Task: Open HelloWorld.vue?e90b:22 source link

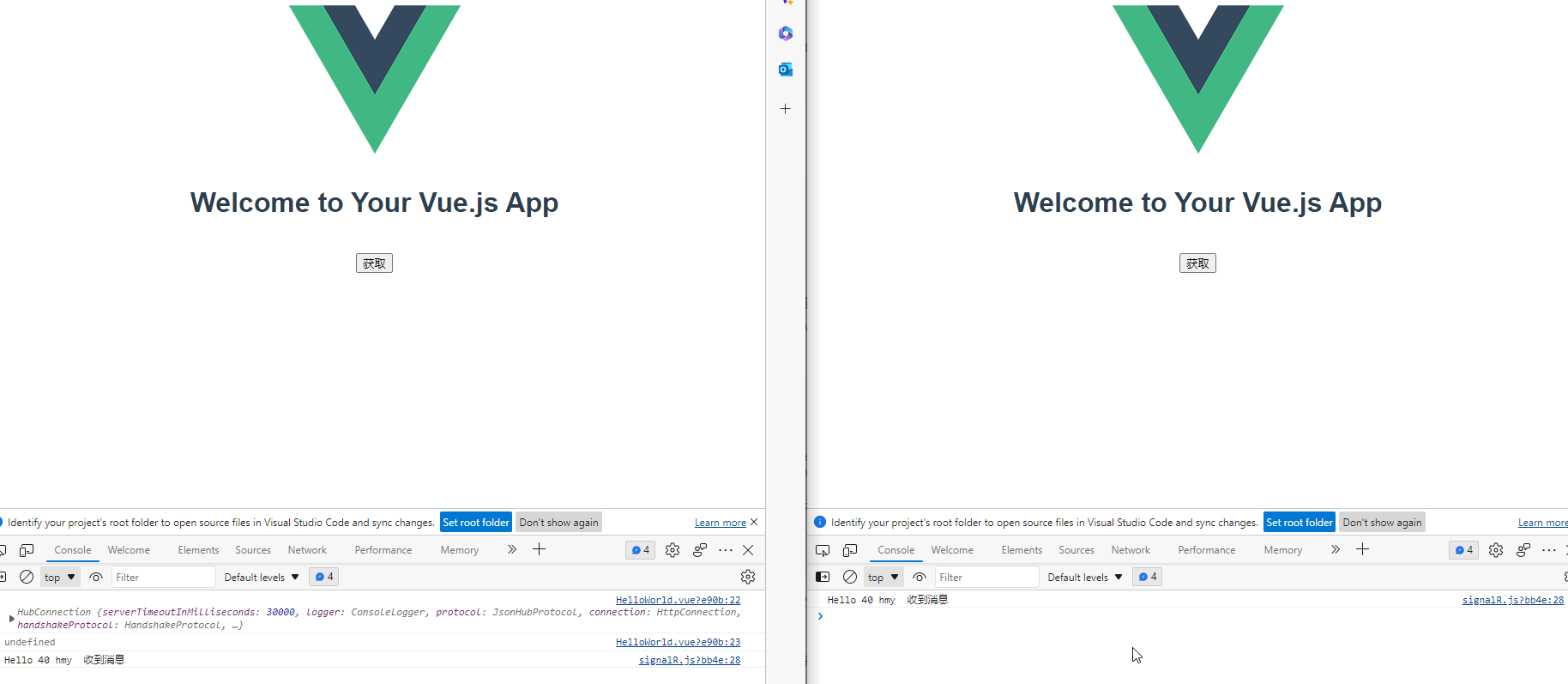Action: (x=678, y=600)
